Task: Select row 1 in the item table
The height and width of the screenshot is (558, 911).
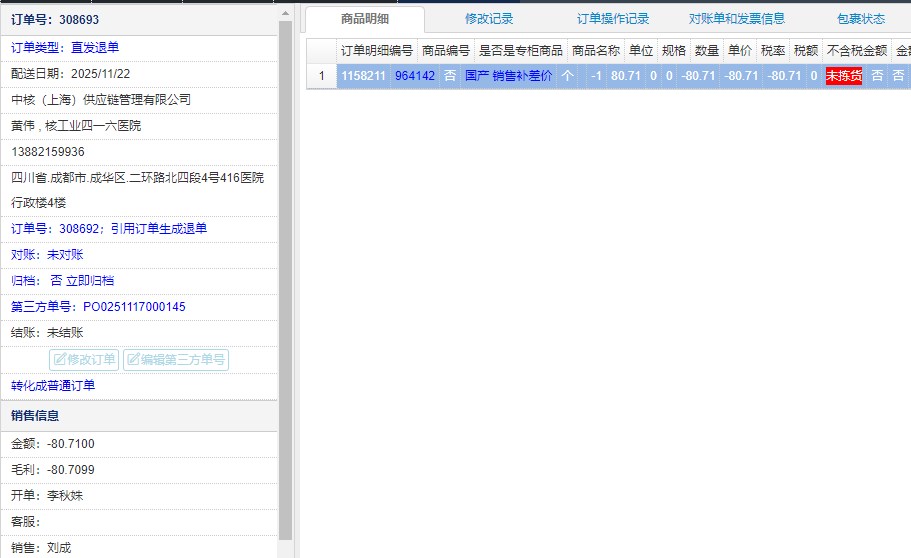Action: click(x=321, y=76)
